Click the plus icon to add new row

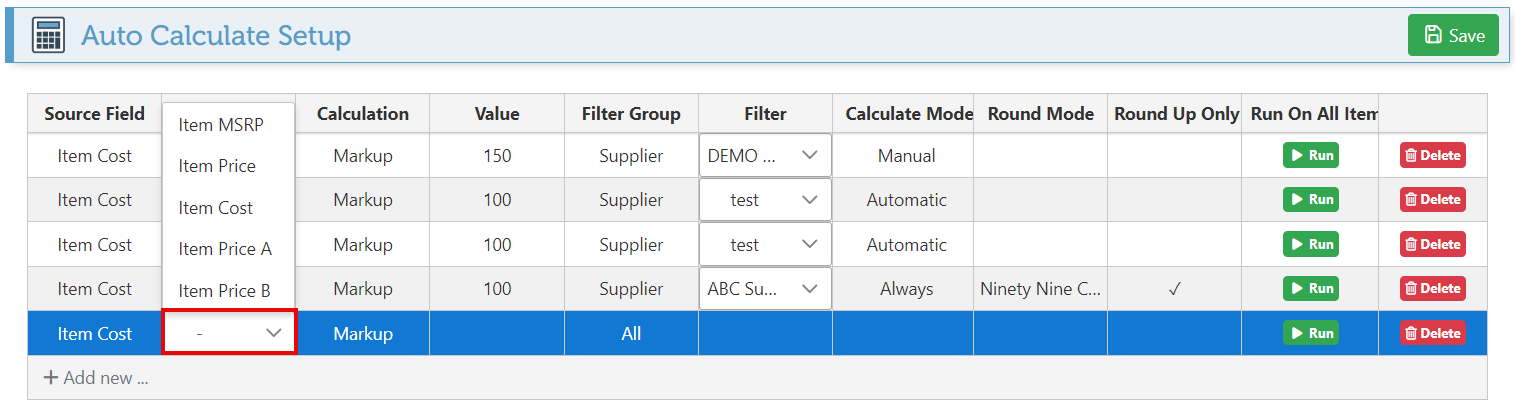click(50, 379)
